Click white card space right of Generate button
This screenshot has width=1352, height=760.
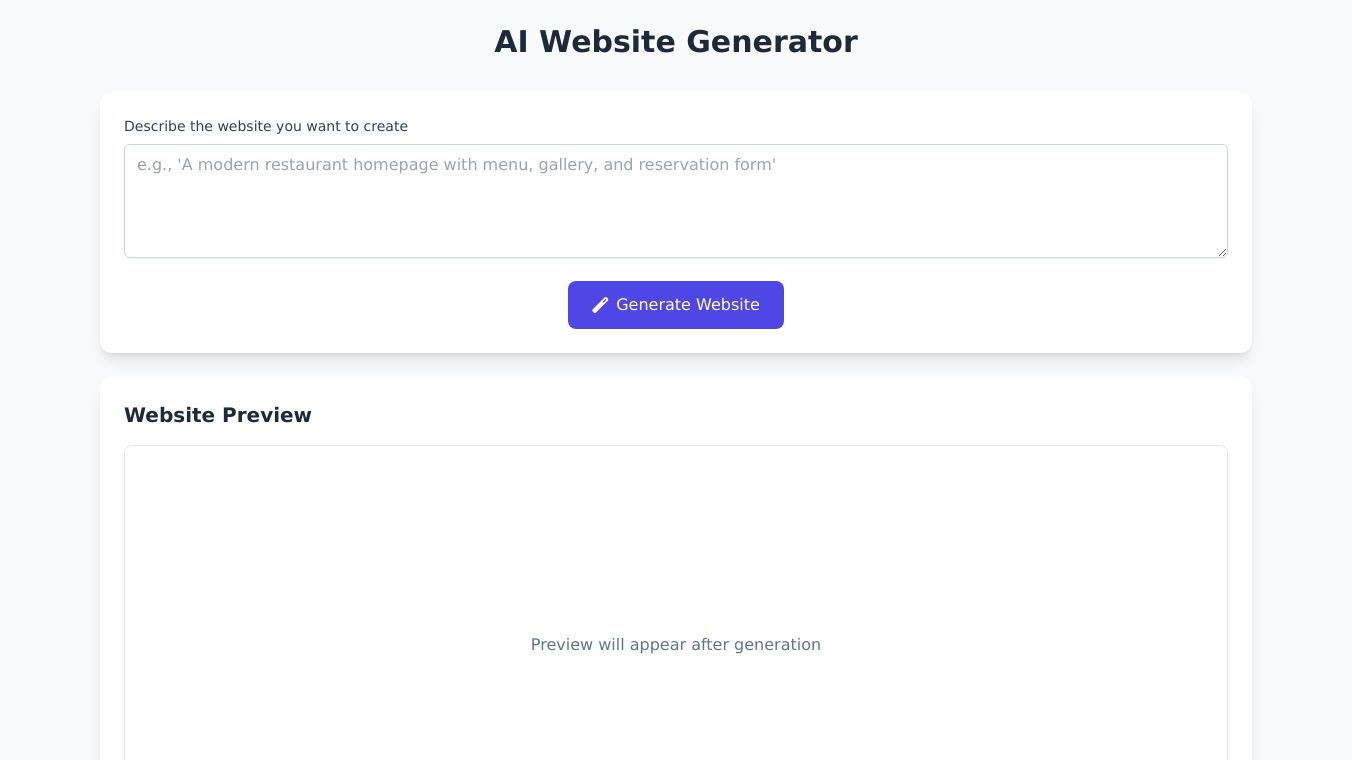tap(1000, 305)
